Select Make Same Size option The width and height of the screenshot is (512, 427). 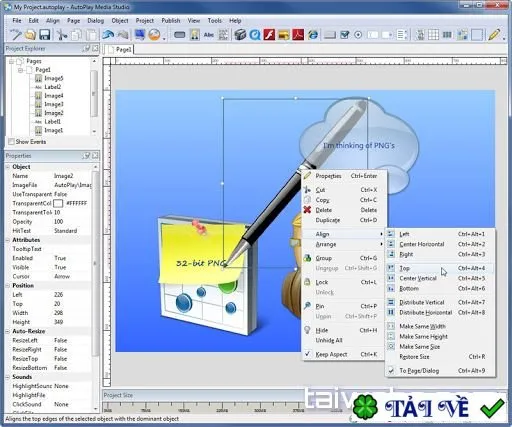pyautogui.click(x=440, y=347)
